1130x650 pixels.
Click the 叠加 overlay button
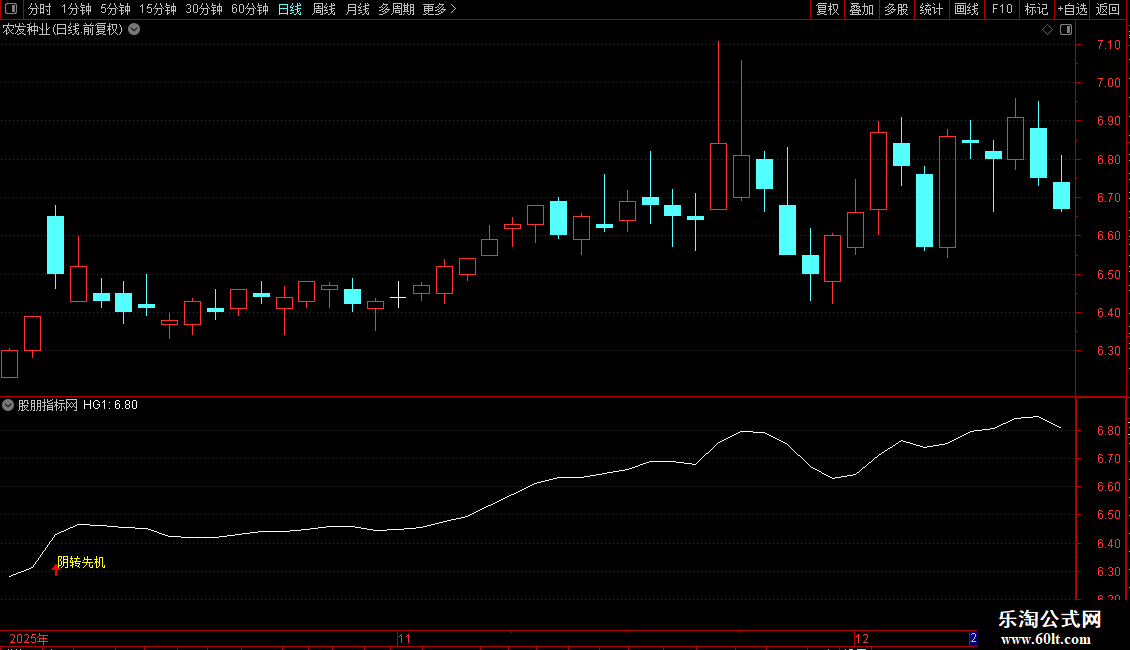(861, 9)
